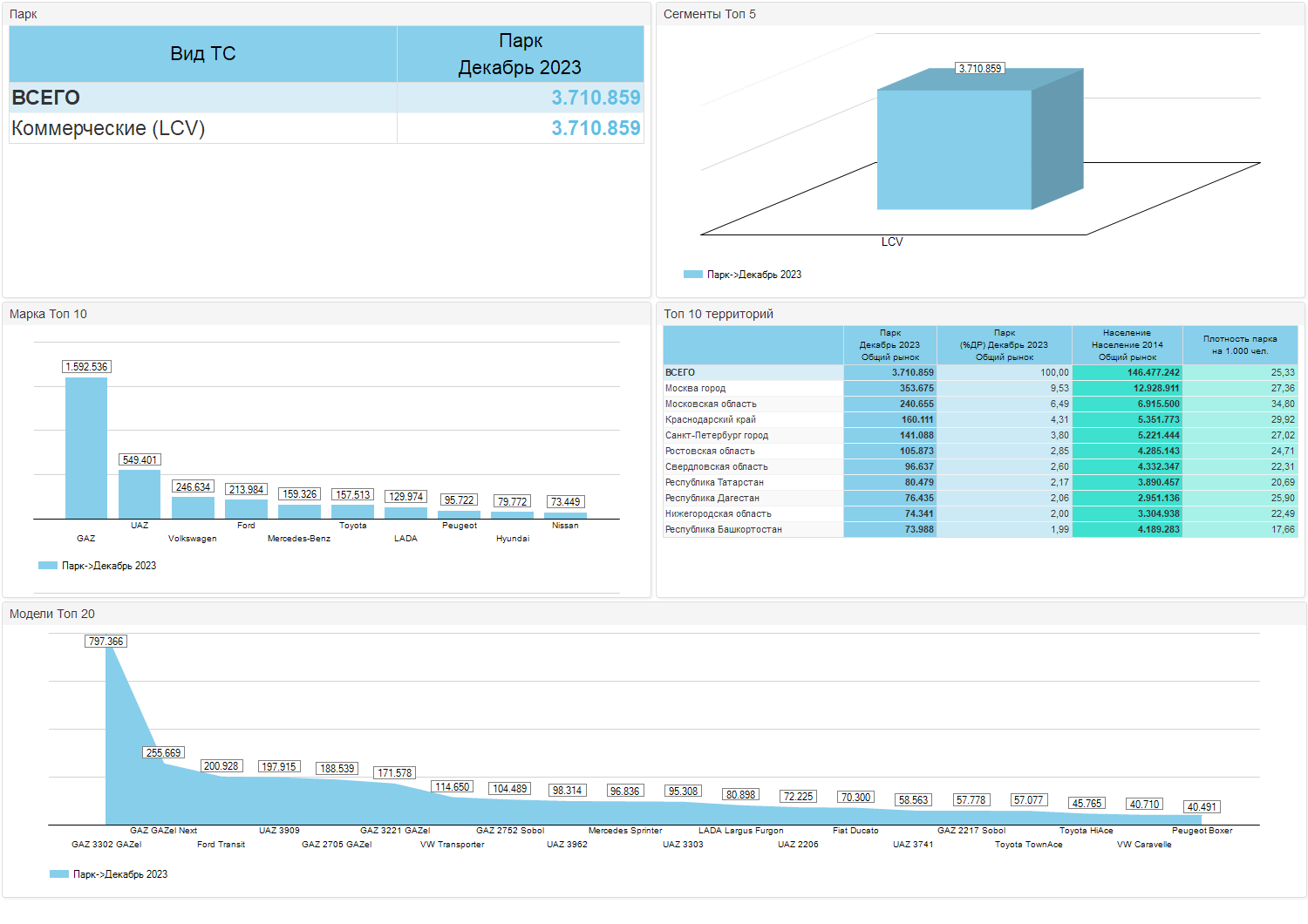
Task: Click the Модели Топ 20 panel title
Action: coord(52,615)
